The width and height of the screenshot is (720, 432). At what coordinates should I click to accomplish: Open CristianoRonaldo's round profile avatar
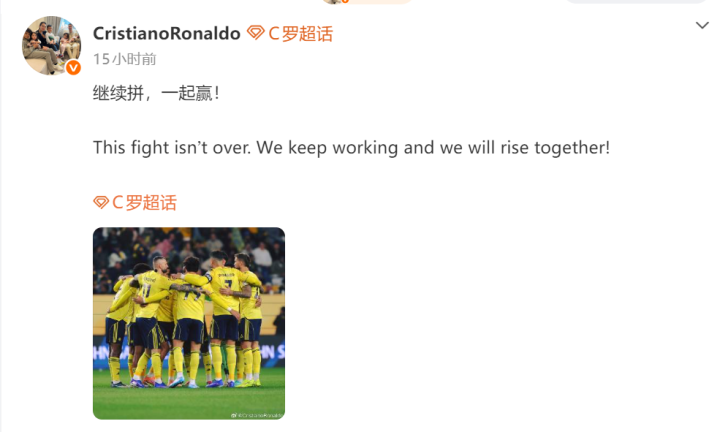pyautogui.click(x=51, y=45)
